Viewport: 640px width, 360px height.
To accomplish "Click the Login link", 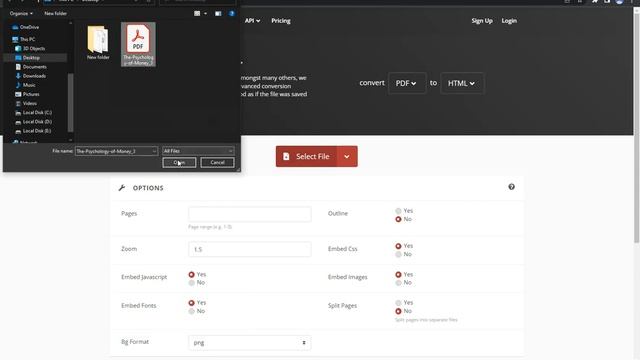I will point(509,20).
